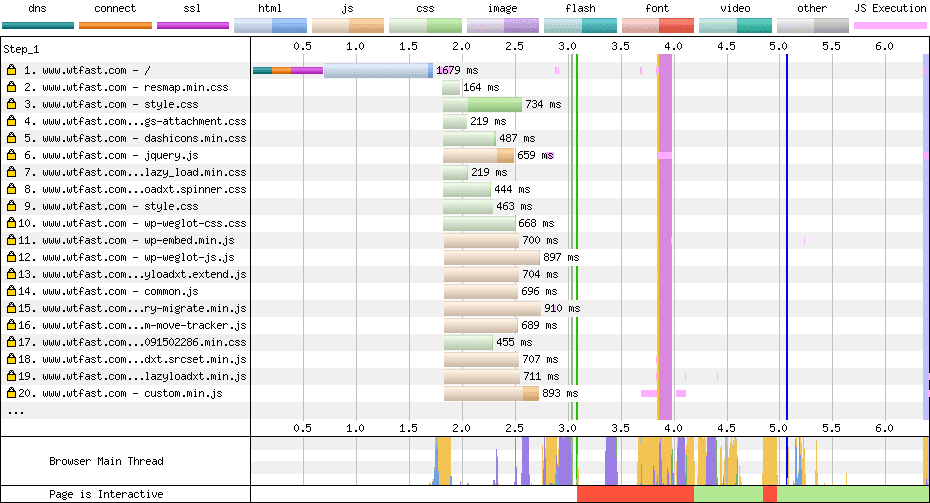
Task: Expand the truncated "..." request row
Action: 15,411
